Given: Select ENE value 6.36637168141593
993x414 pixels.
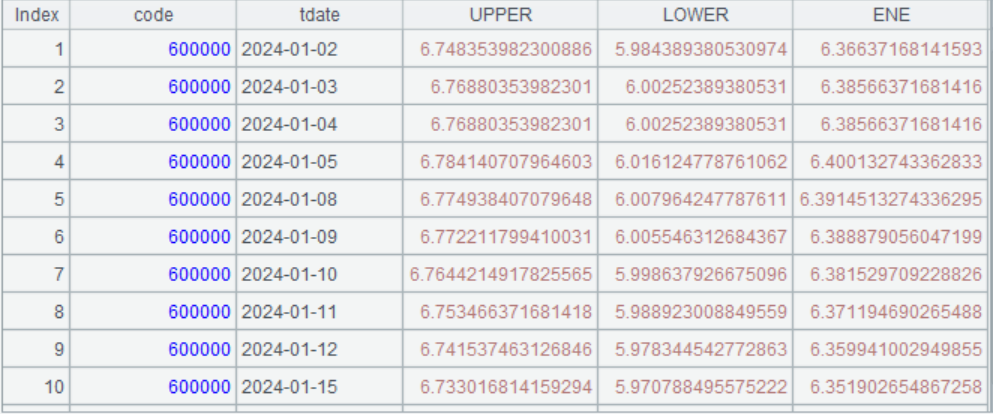Looking at the screenshot, I should 890,49.
